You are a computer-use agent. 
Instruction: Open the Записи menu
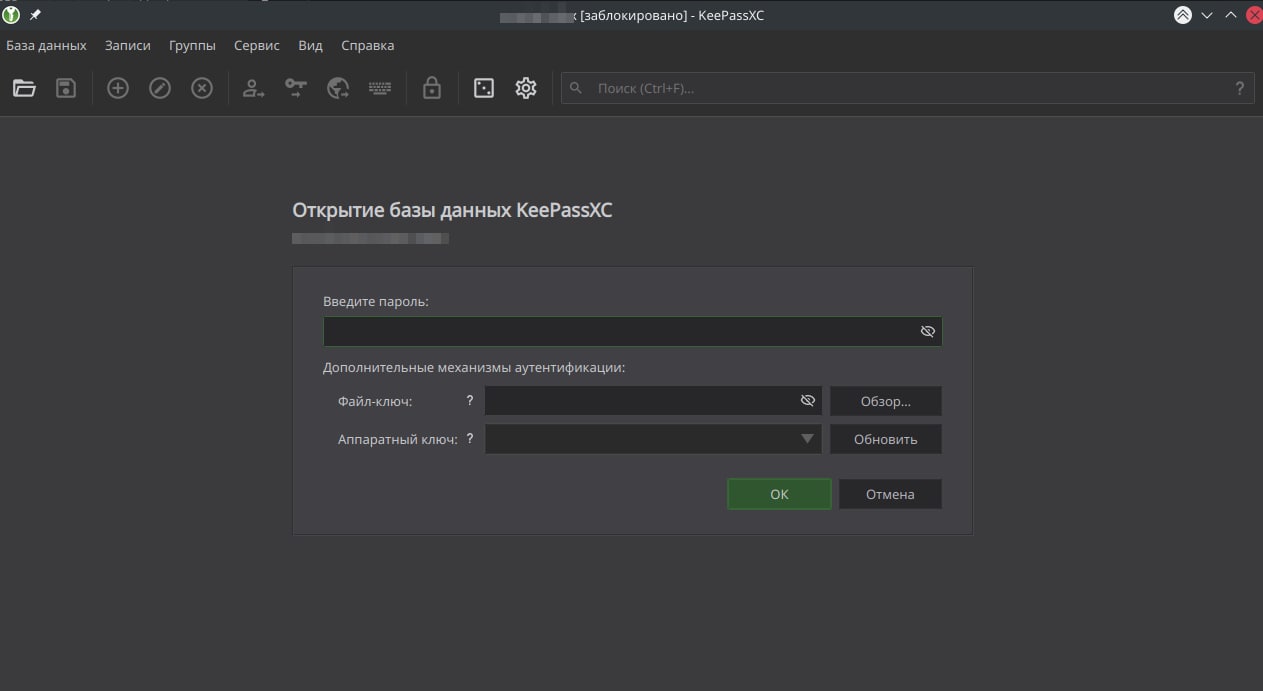click(128, 45)
